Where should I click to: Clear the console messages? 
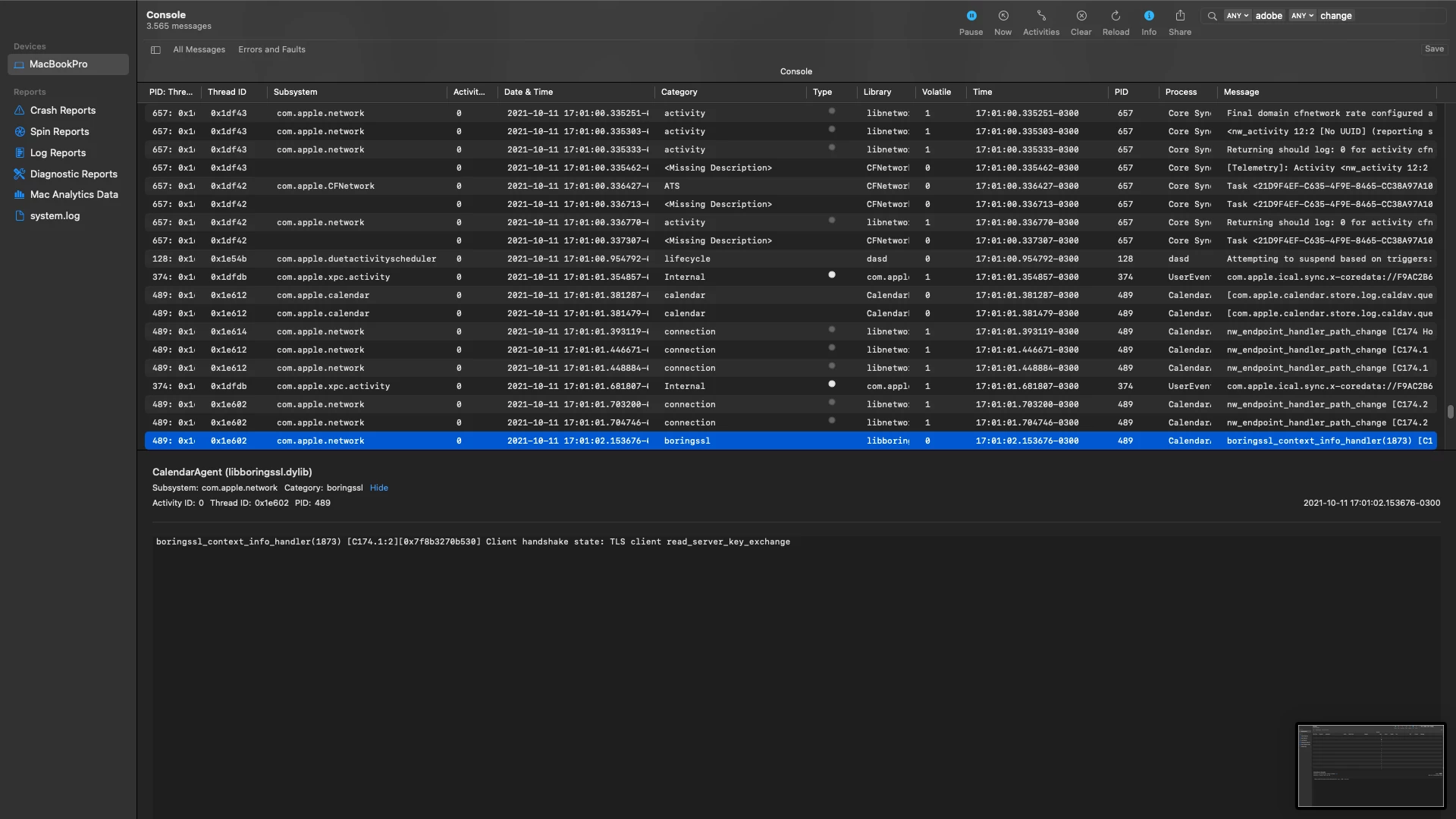point(1081,16)
